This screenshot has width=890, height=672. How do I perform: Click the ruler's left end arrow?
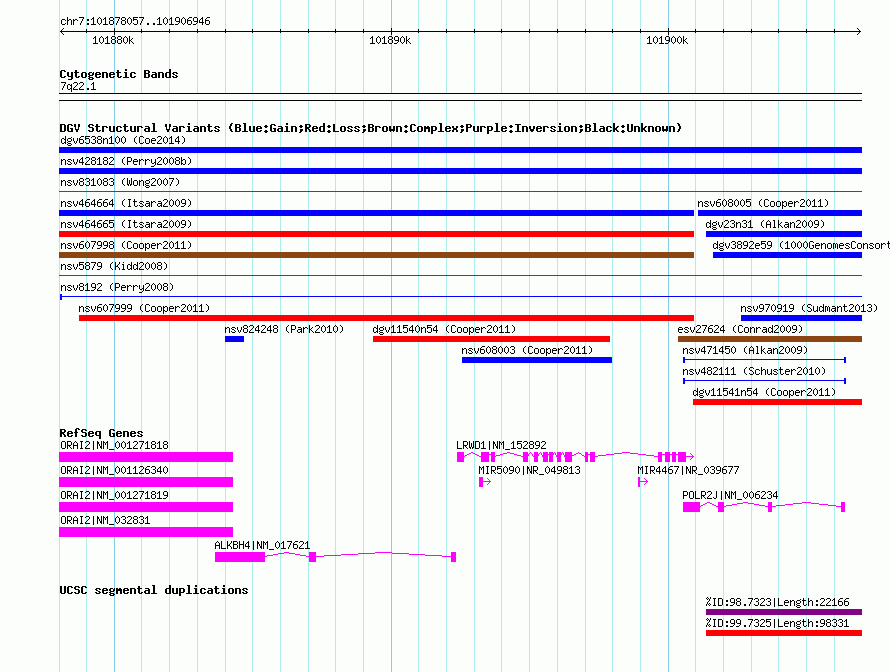(x=62, y=31)
